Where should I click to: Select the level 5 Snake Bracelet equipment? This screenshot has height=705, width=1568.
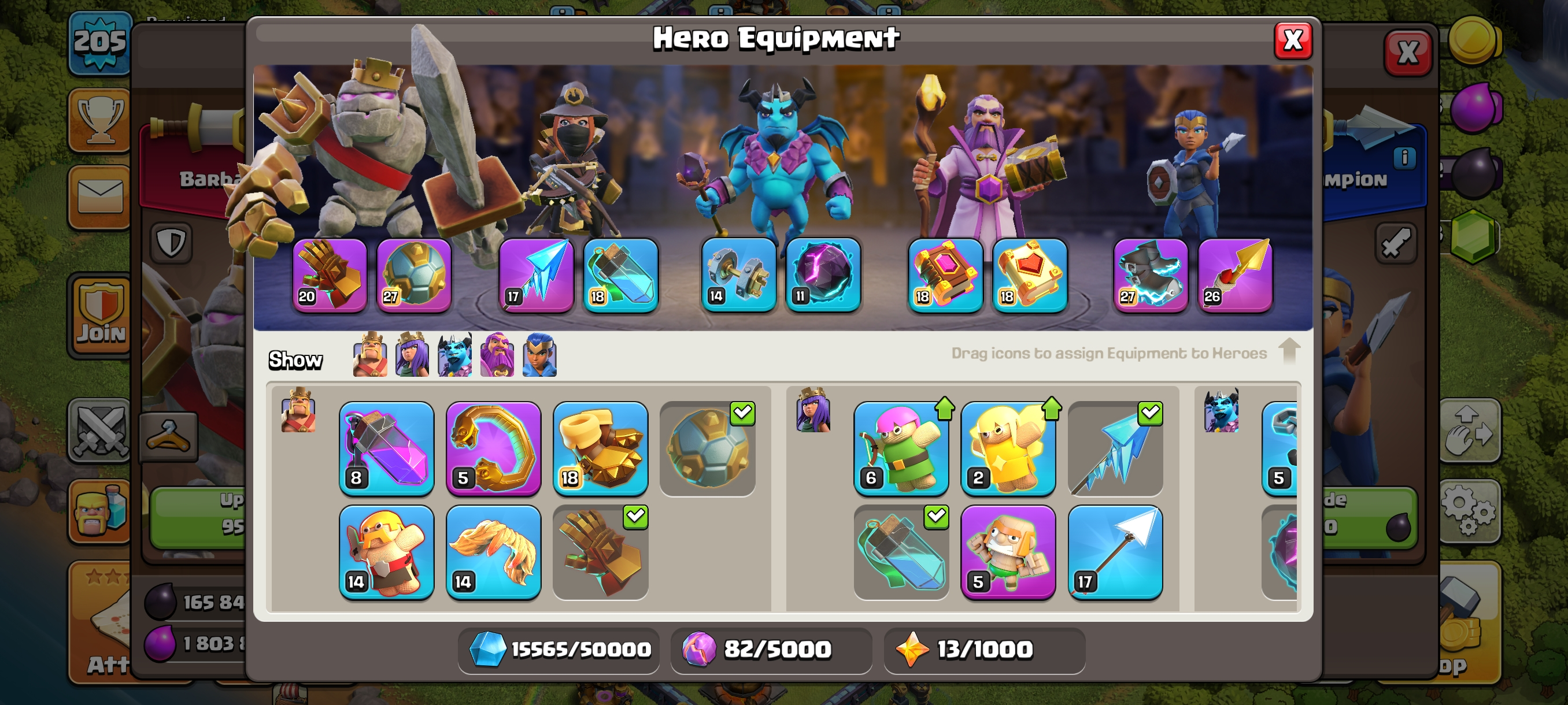pyautogui.click(x=494, y=448)
